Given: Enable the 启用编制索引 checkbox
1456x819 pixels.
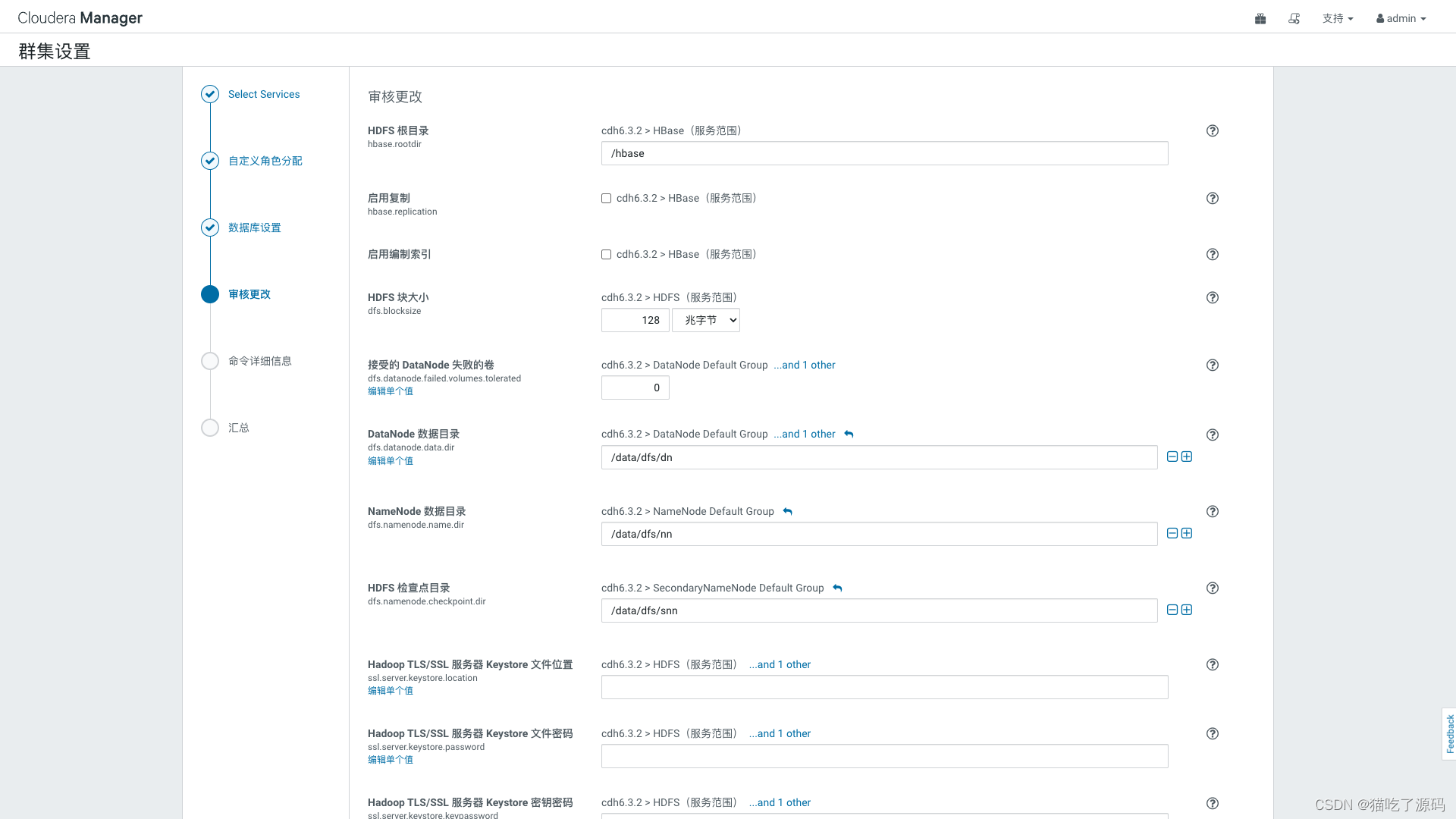Looking at the screenshot, I should [x=606, y=255].
